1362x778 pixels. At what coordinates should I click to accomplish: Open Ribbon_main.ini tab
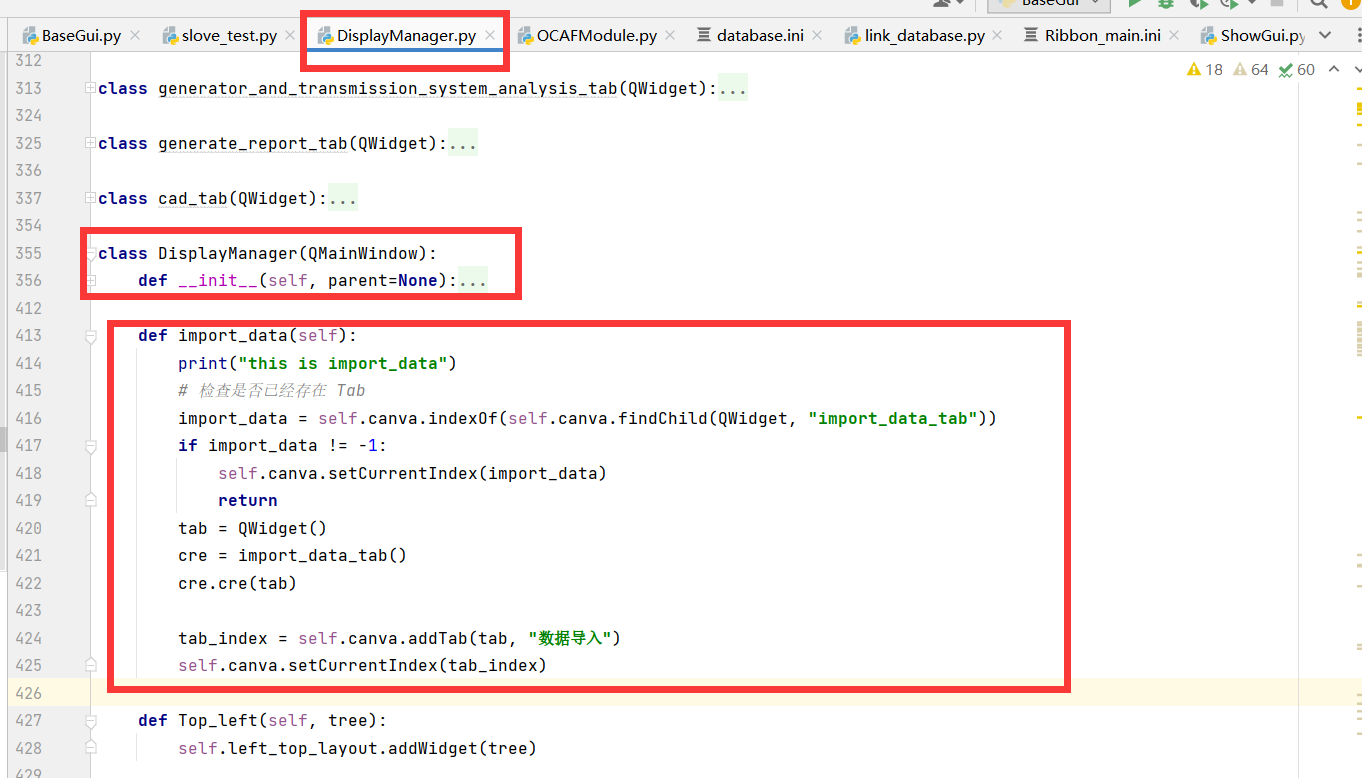pyautogui.click(x=1102, y=35)
